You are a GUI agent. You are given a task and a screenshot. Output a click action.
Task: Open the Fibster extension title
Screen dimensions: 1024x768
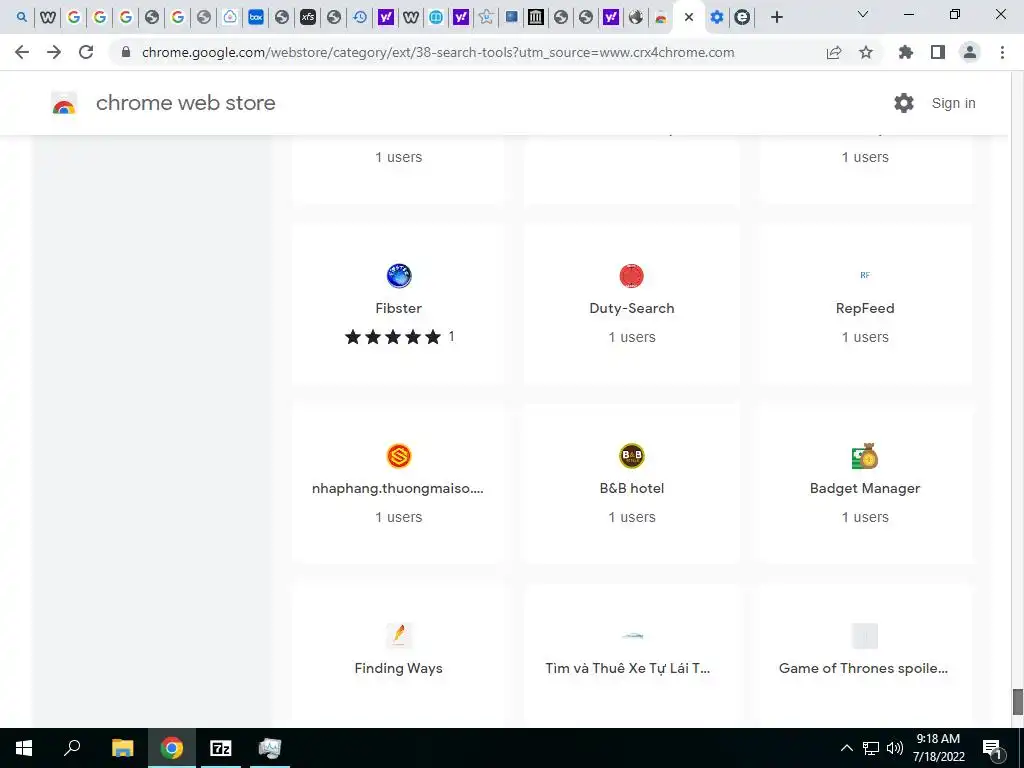[398, 308]
